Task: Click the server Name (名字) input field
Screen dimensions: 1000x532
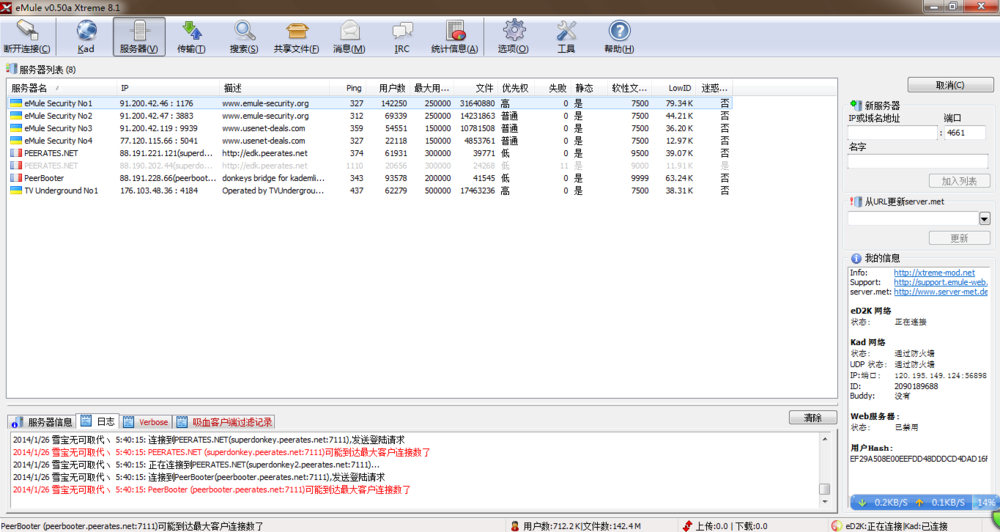Action: click(x=918, y=161)
